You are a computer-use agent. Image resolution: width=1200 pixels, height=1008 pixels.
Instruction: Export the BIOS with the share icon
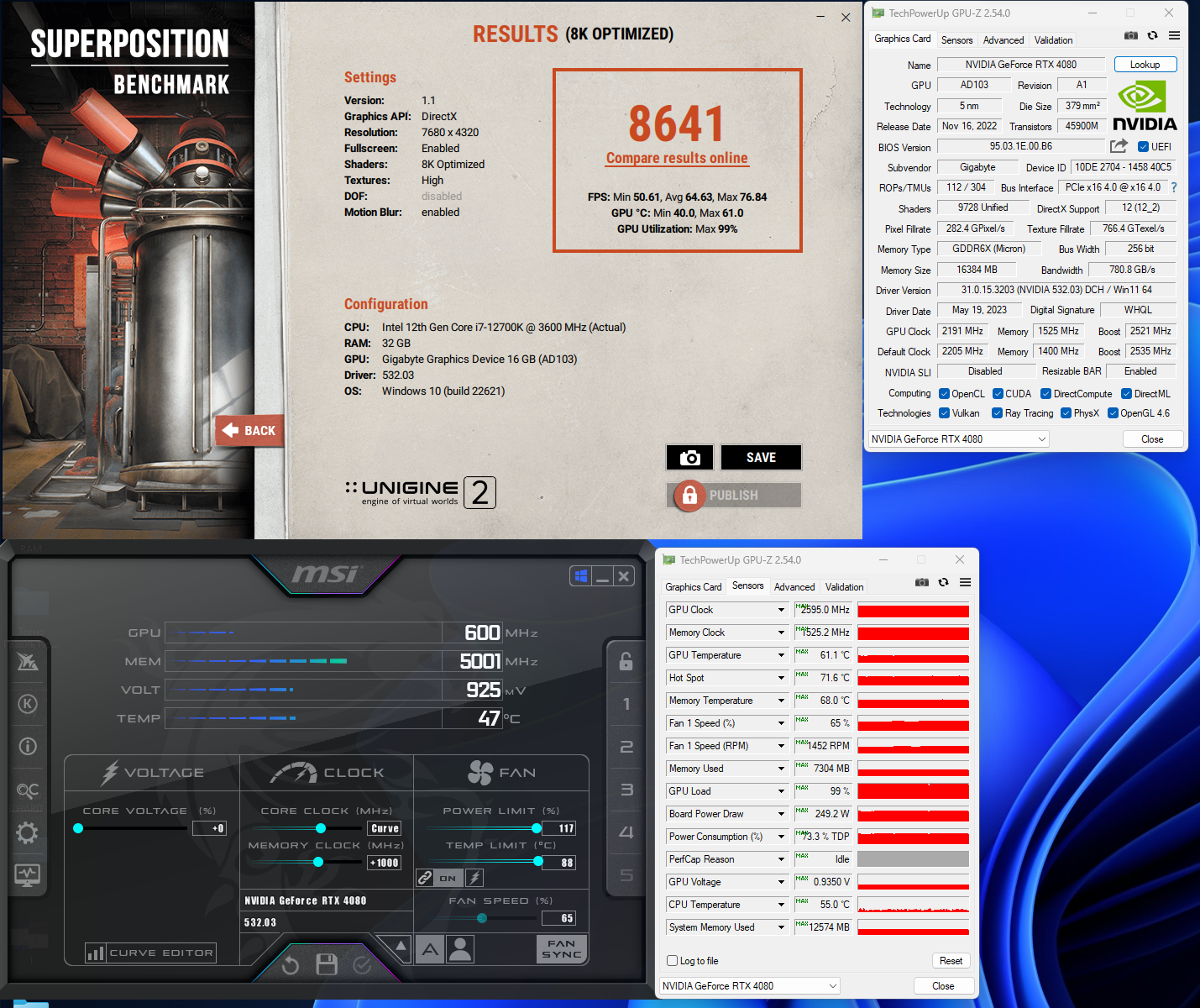tap(1119, 146)
